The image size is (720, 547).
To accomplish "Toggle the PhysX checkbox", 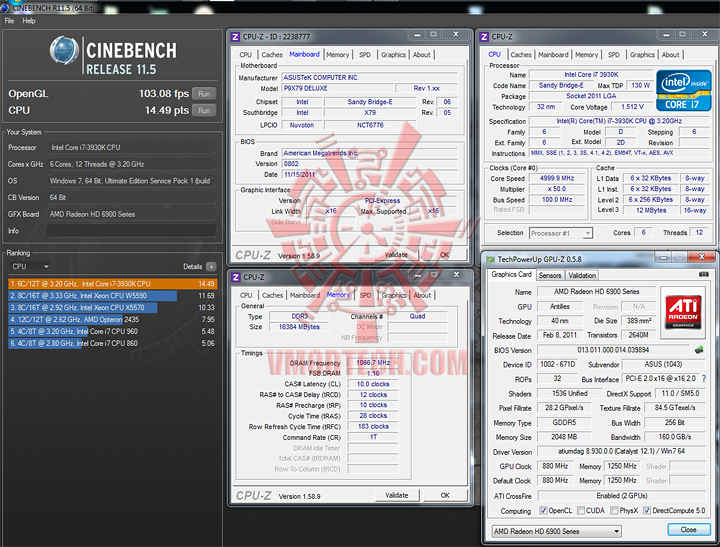I will [614, 510].
